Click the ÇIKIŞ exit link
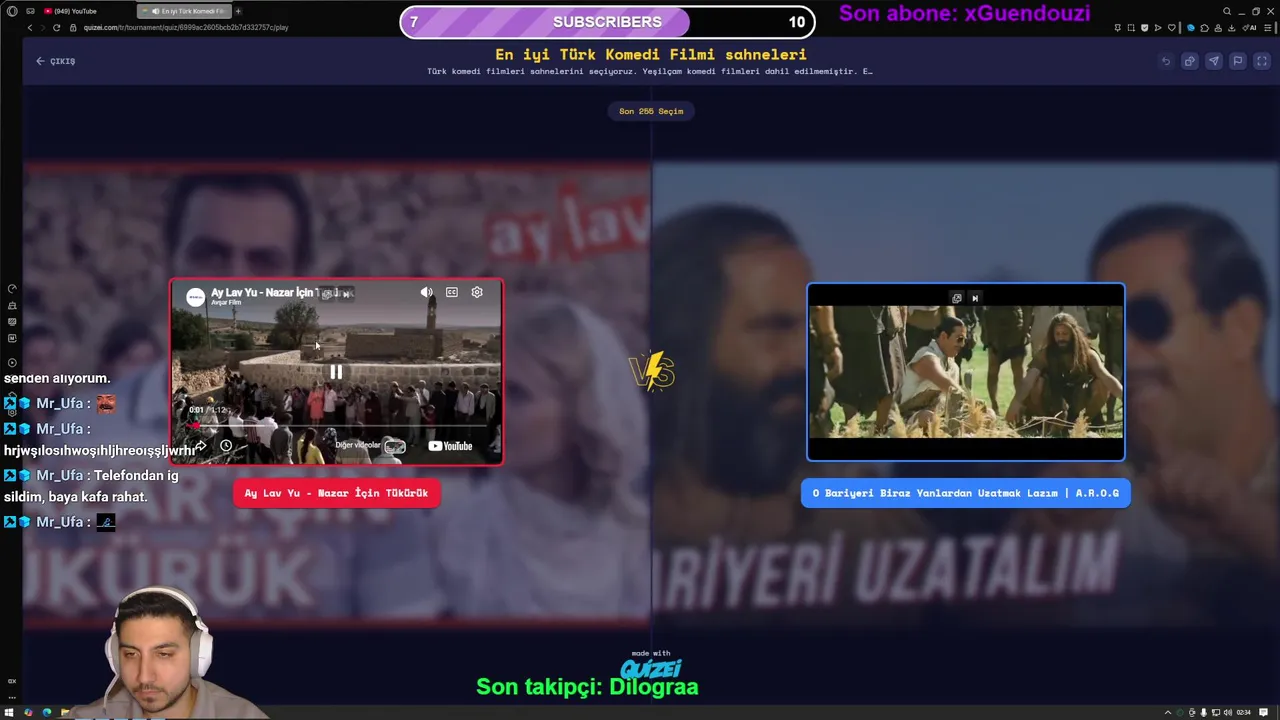The width and height of the screenshot is (1280, 720). [x=56, y=61]
